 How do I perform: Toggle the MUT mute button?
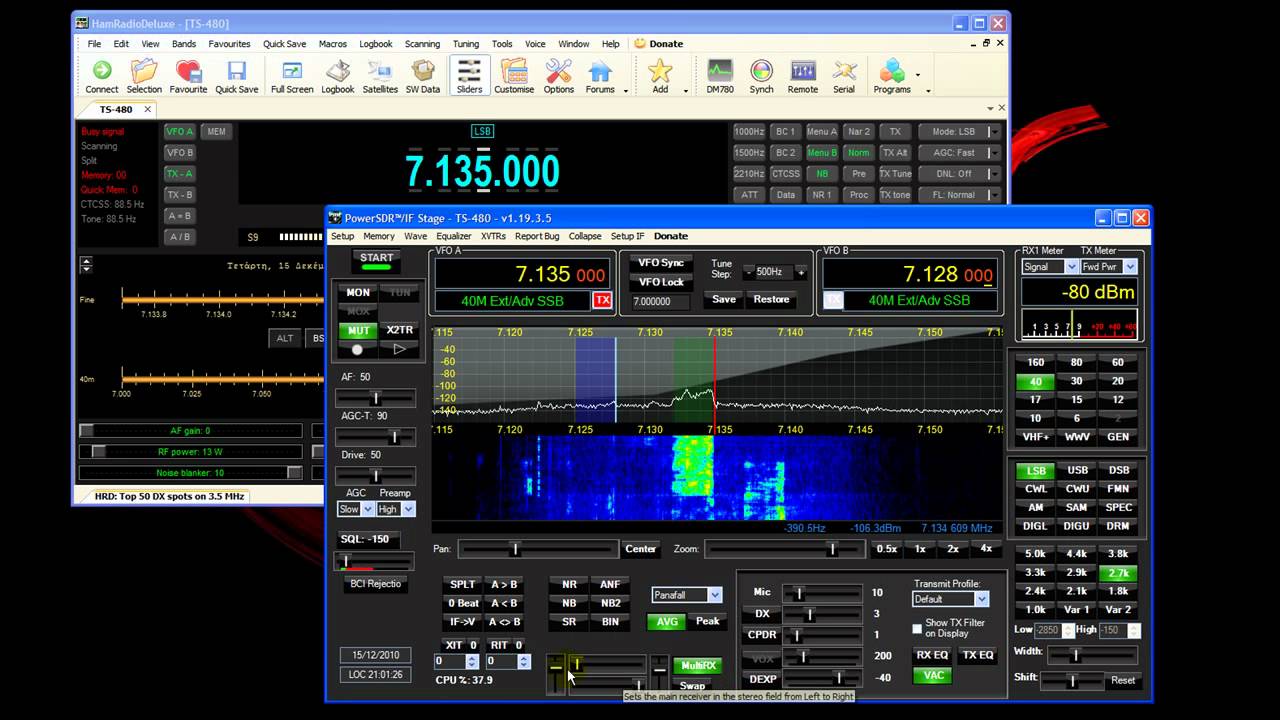(x=358, y=330)
